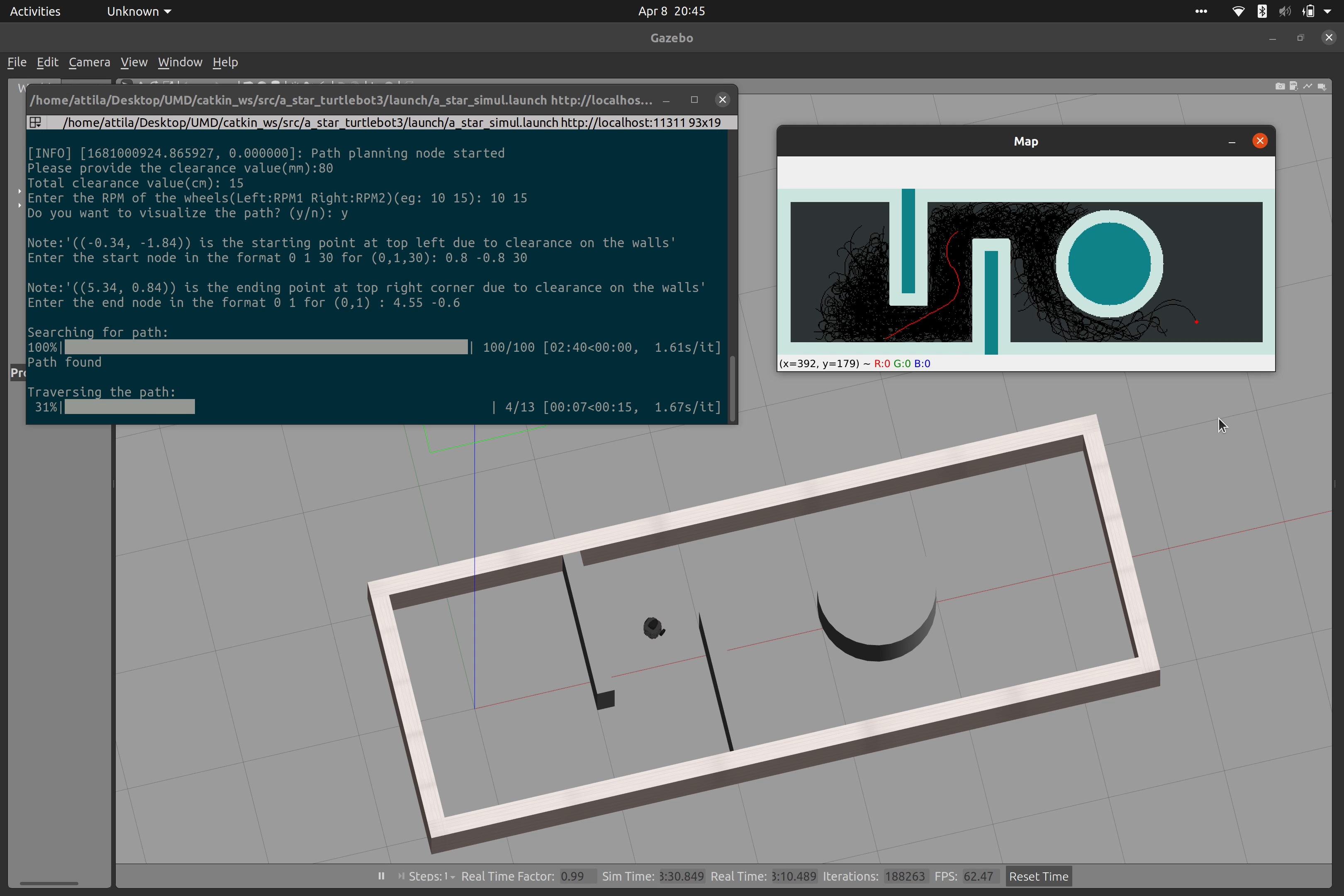Click the Bluetooth status icon

tap(1262, 11)
